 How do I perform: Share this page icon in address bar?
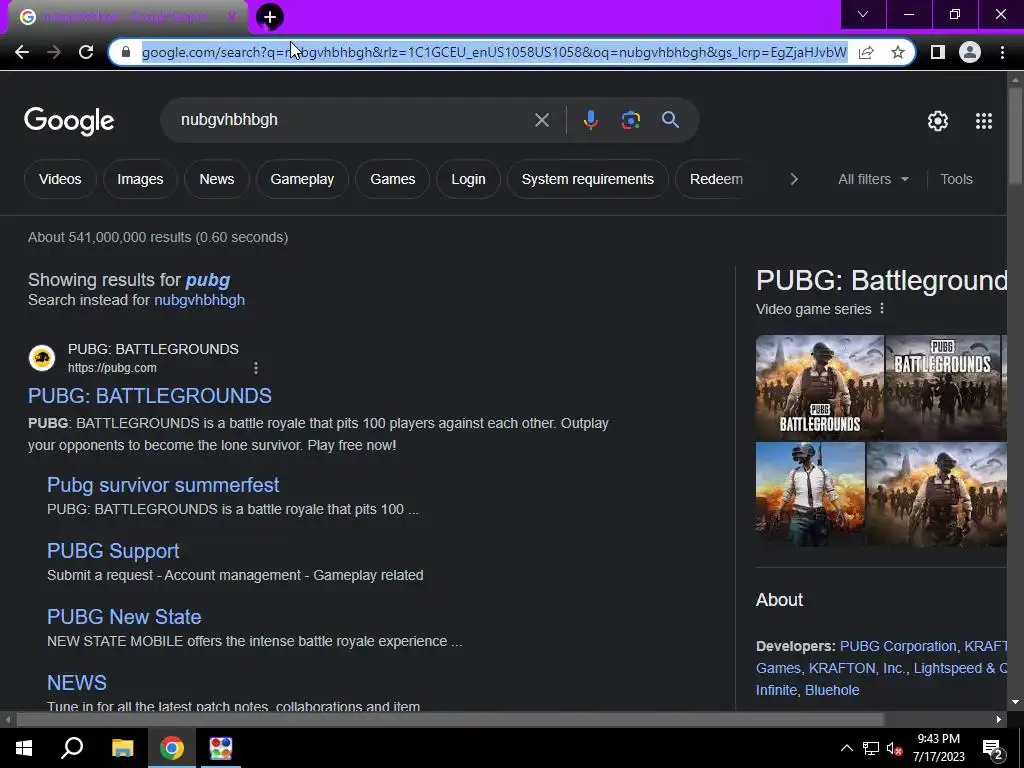(866, 52)
